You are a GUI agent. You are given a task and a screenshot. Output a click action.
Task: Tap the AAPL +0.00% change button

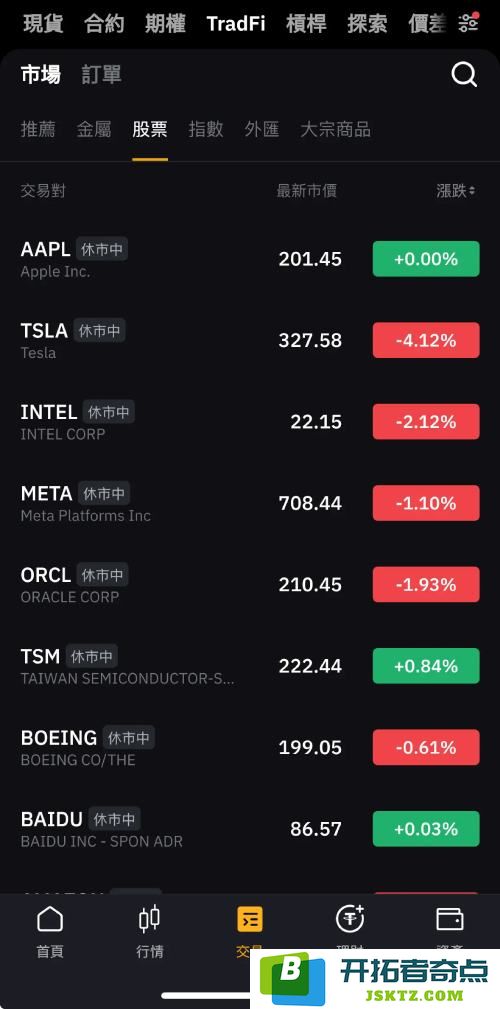coord(426,259)
